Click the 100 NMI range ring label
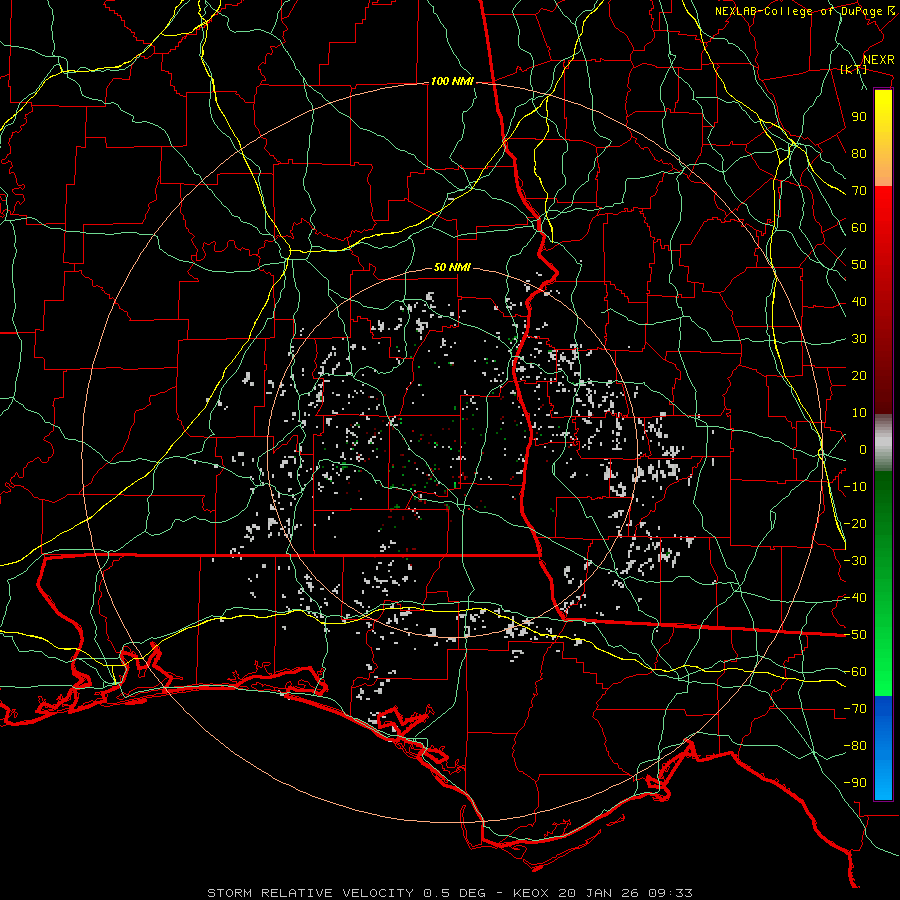This screenshot has width=900, height=900. tap(452, 82)
